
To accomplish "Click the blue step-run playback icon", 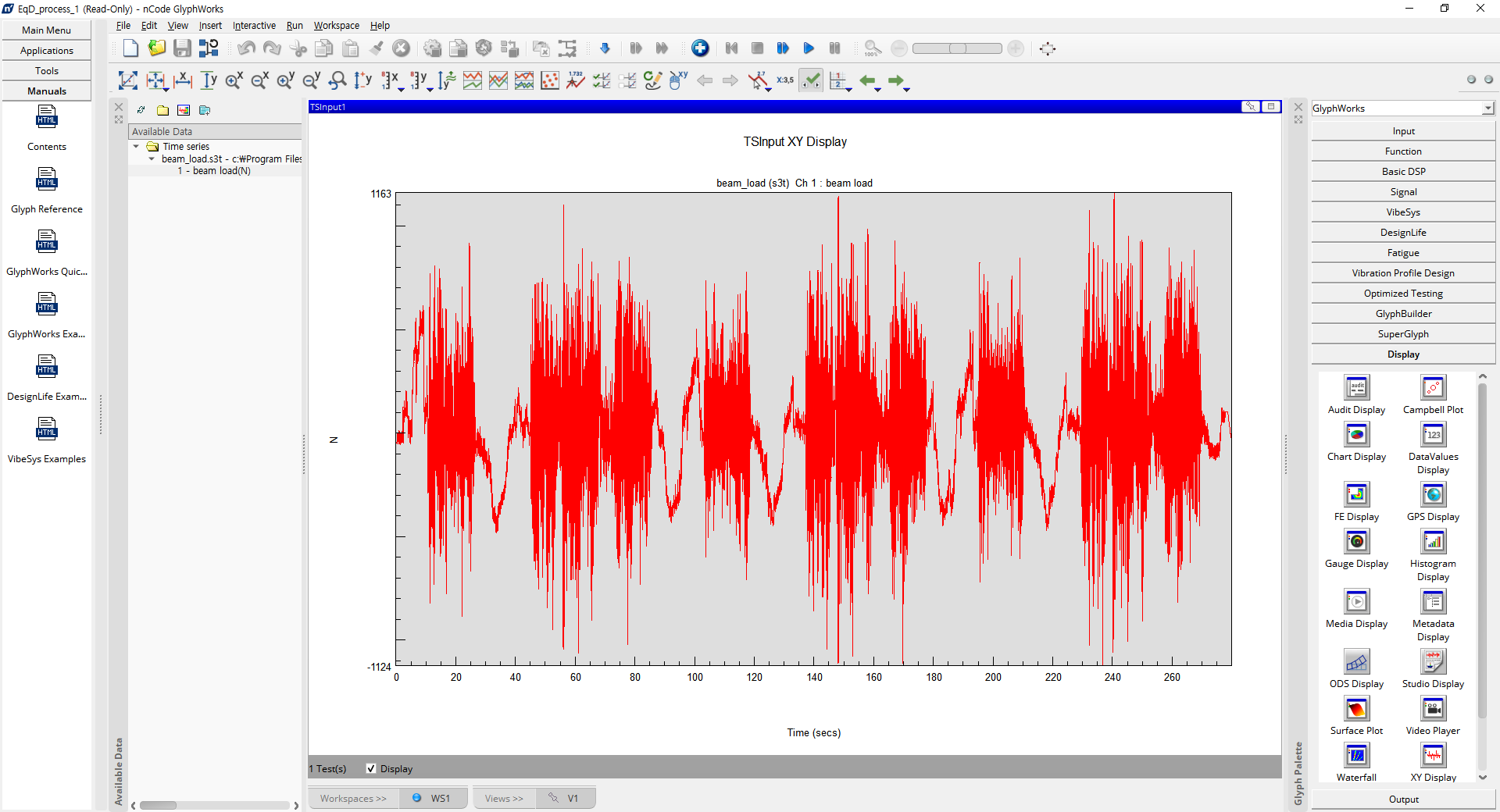I will pyautogui.click(x=783, y=48).
